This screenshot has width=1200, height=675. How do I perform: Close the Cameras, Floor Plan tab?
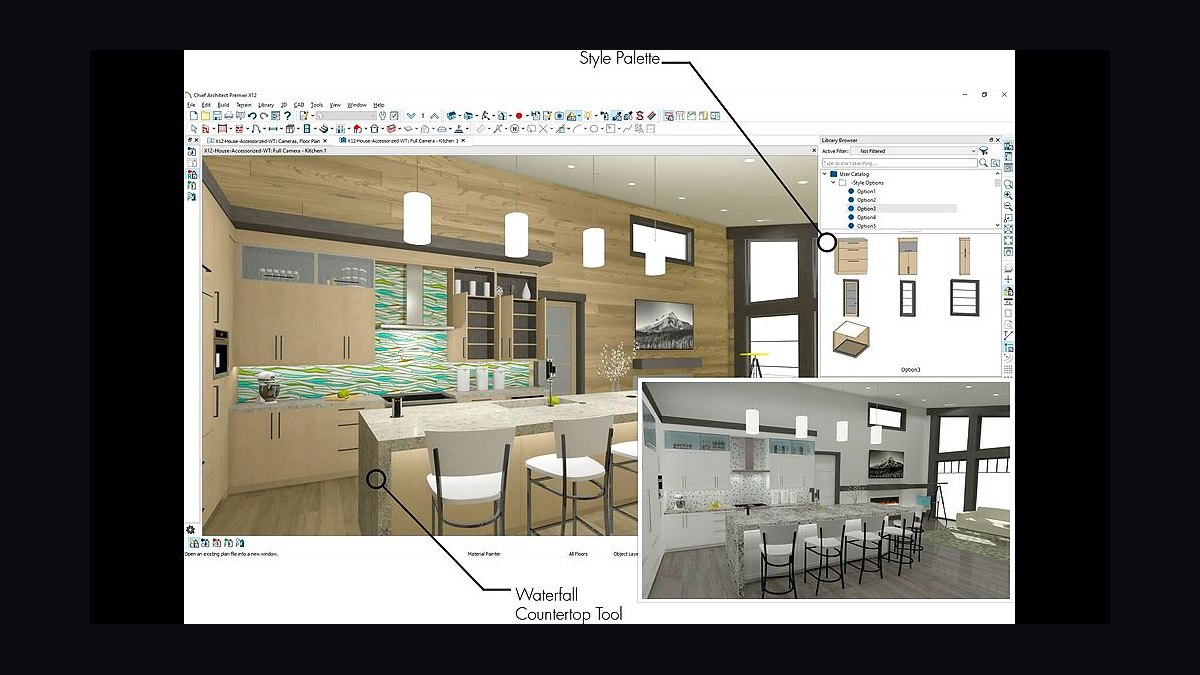click(x=324, y=141)
